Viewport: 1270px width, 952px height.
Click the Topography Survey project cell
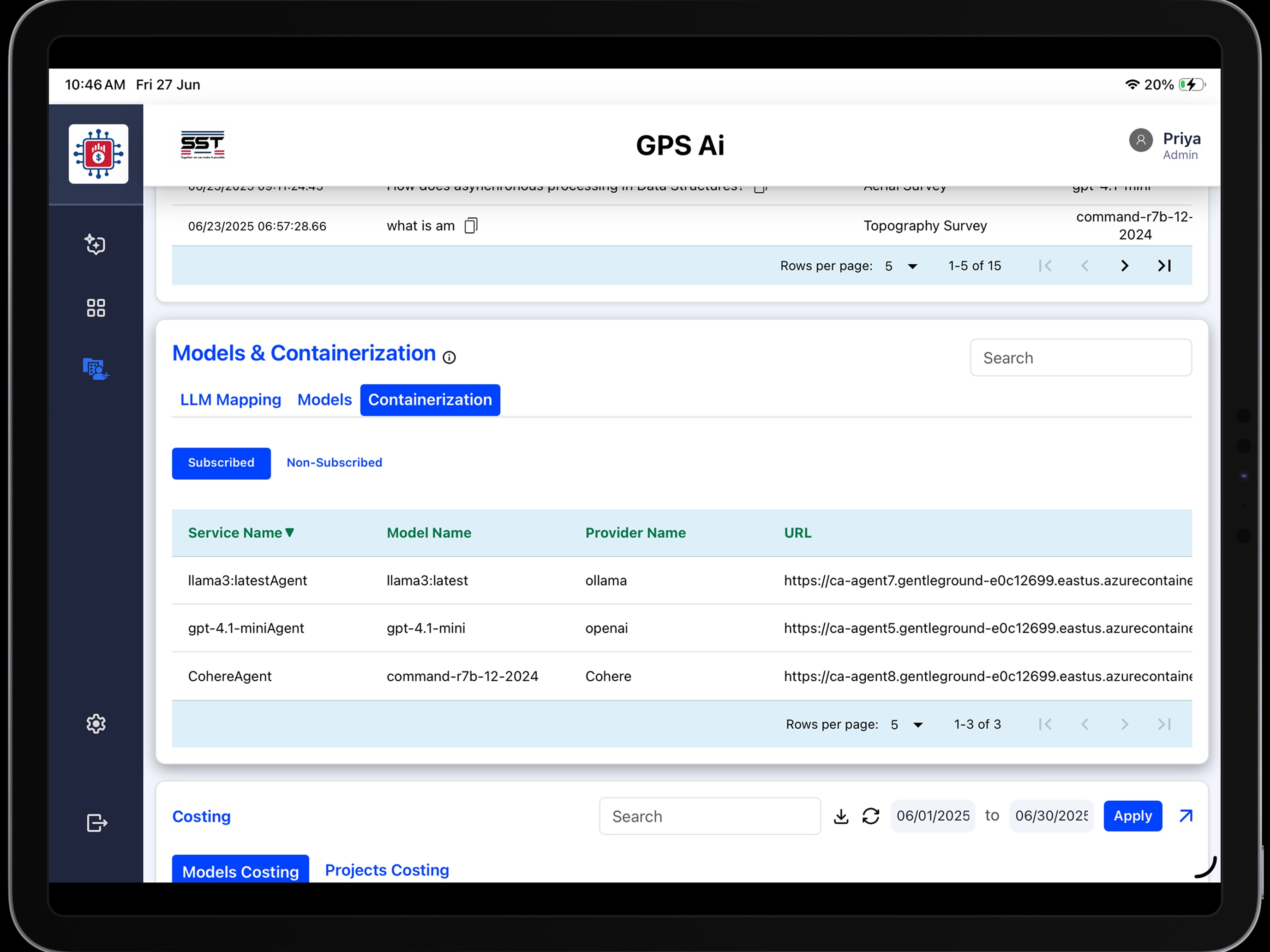925,226
